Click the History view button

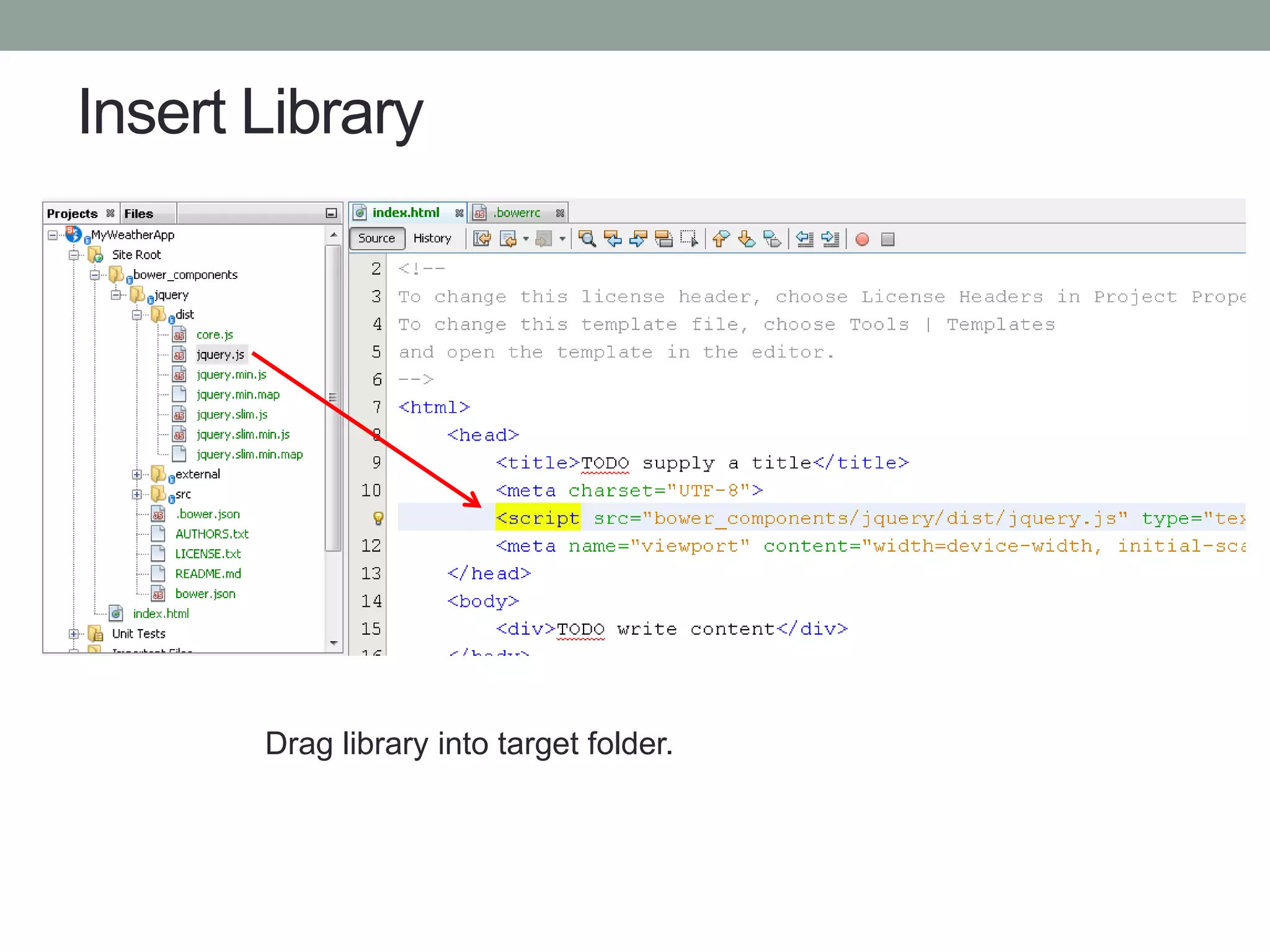pyautogui.click(x=432, y=239)
